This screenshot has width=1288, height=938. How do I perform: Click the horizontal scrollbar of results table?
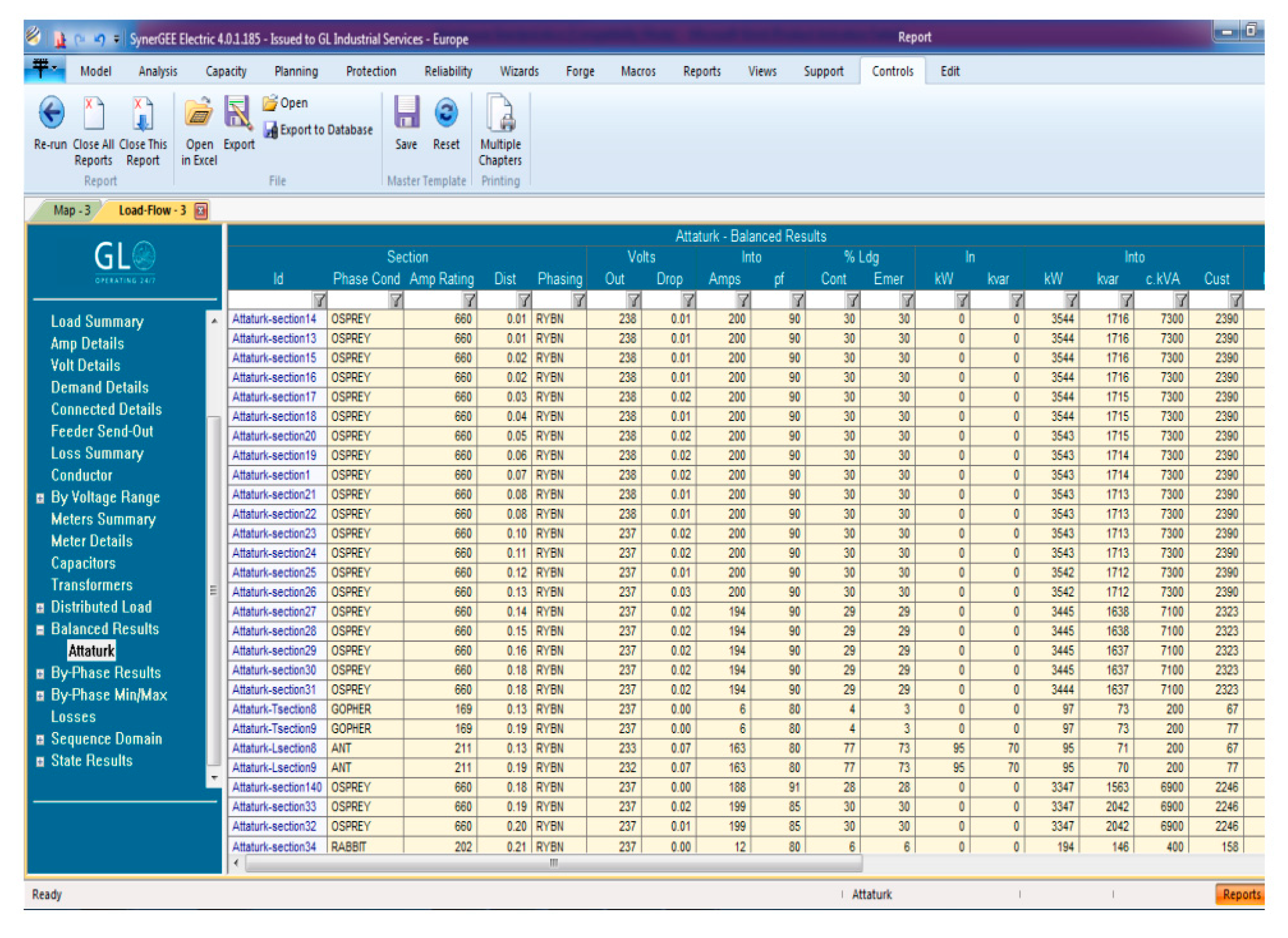tap(554, 864)
